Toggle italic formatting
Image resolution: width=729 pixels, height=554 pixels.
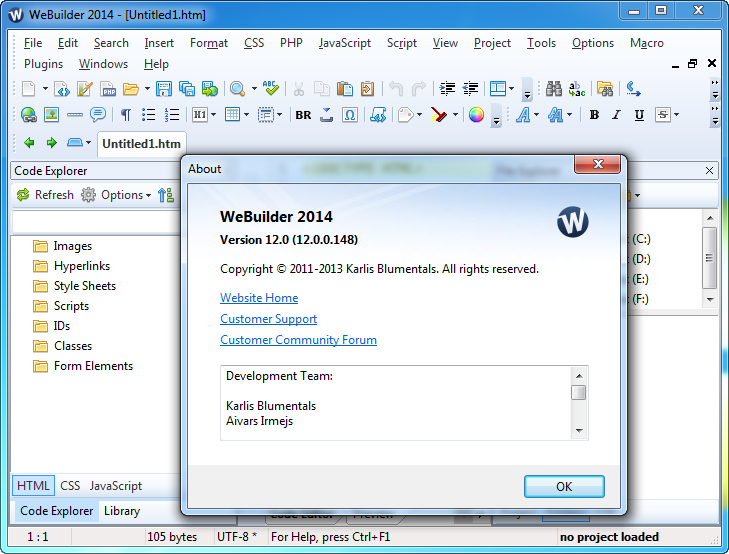pyautogui.click(x=616, y=114)
